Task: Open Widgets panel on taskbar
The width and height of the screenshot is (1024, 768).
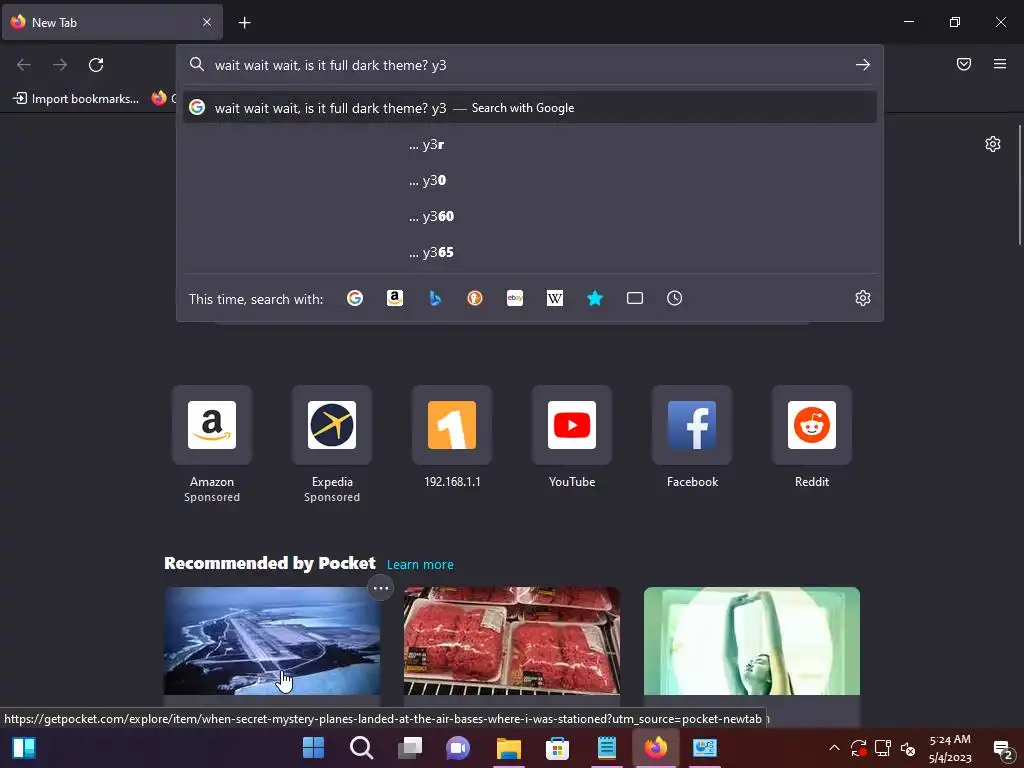Action: [24, 748]
